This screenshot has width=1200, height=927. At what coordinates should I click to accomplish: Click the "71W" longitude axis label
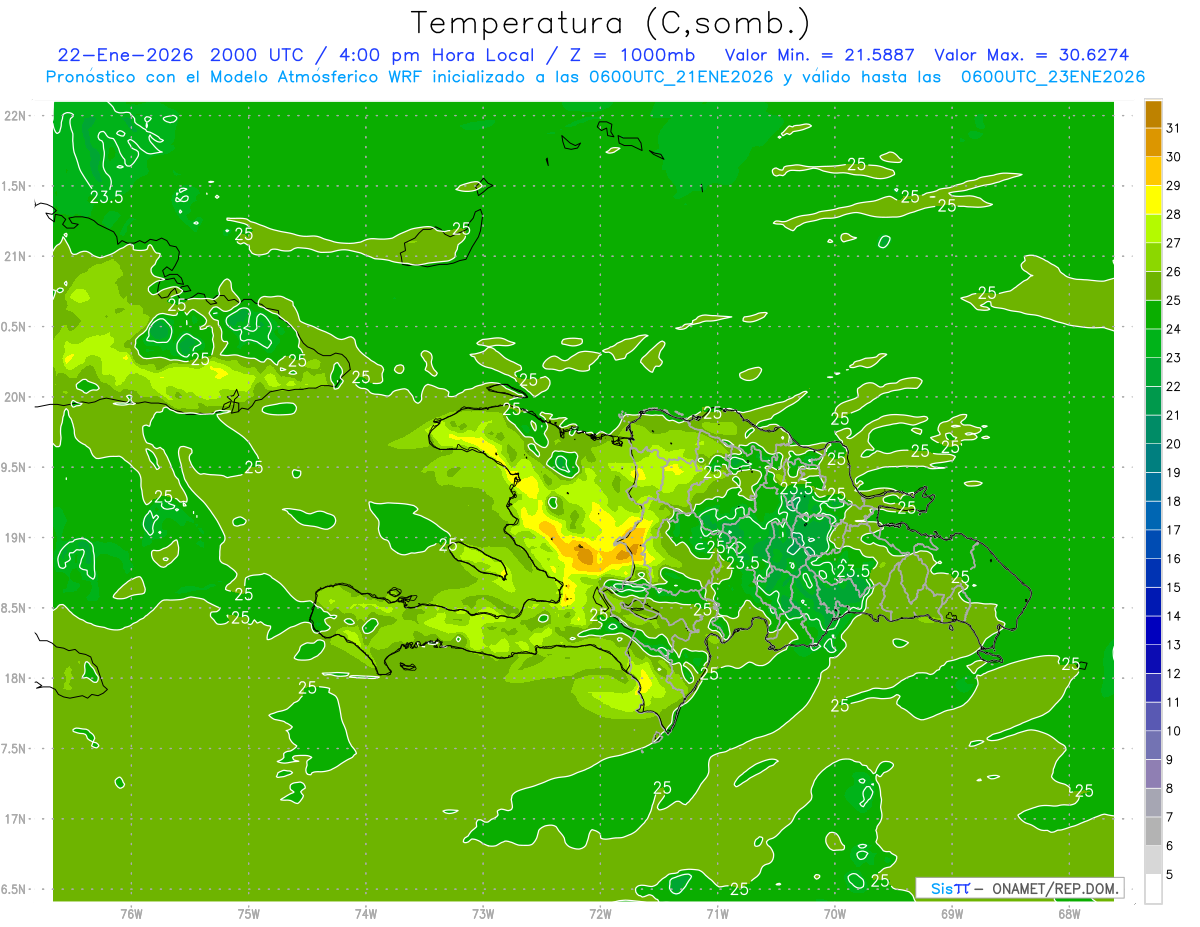(717, 914)
